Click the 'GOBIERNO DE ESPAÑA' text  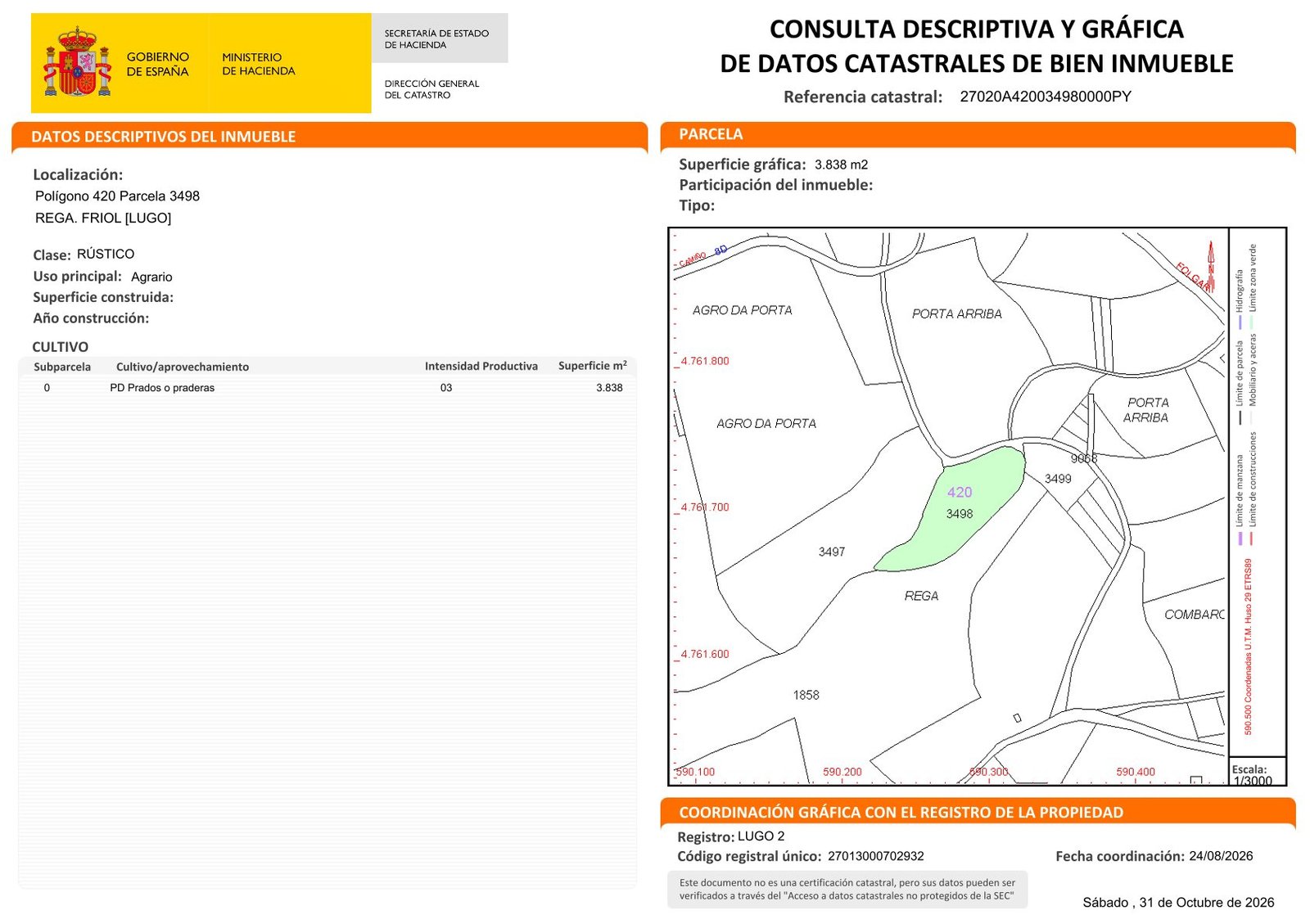(157, 64)
